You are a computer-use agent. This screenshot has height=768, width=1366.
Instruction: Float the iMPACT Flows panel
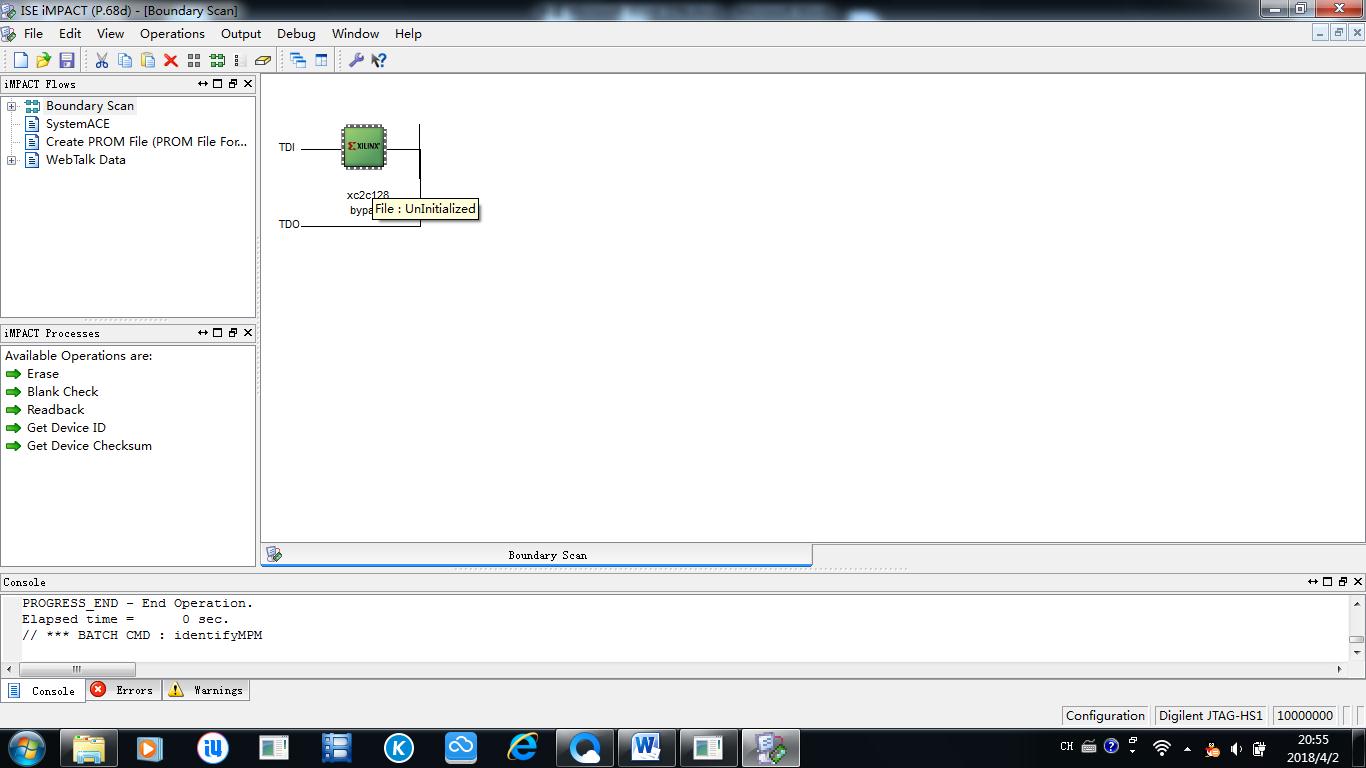tap(233, 84)
